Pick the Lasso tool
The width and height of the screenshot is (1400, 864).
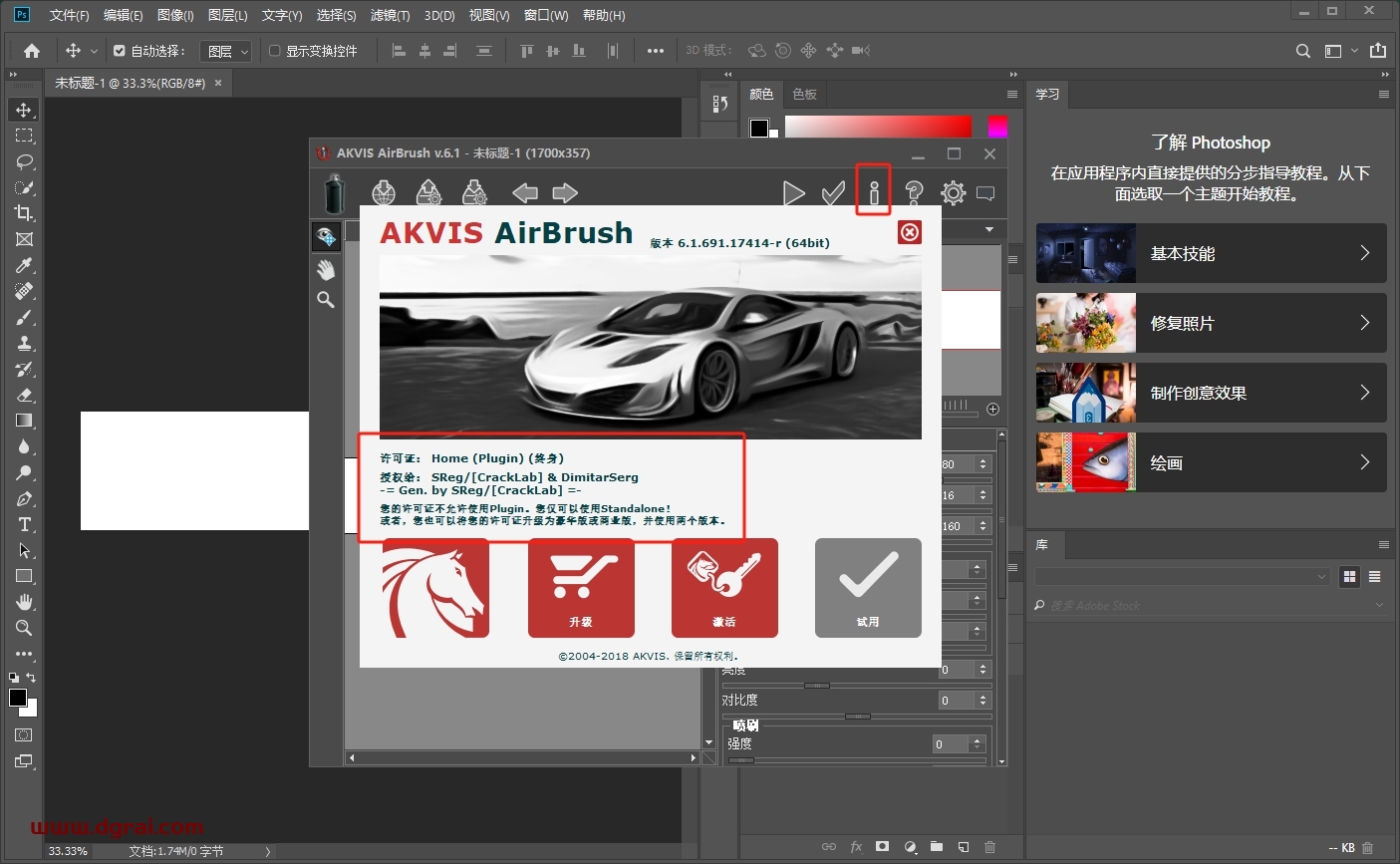[24, 161]
